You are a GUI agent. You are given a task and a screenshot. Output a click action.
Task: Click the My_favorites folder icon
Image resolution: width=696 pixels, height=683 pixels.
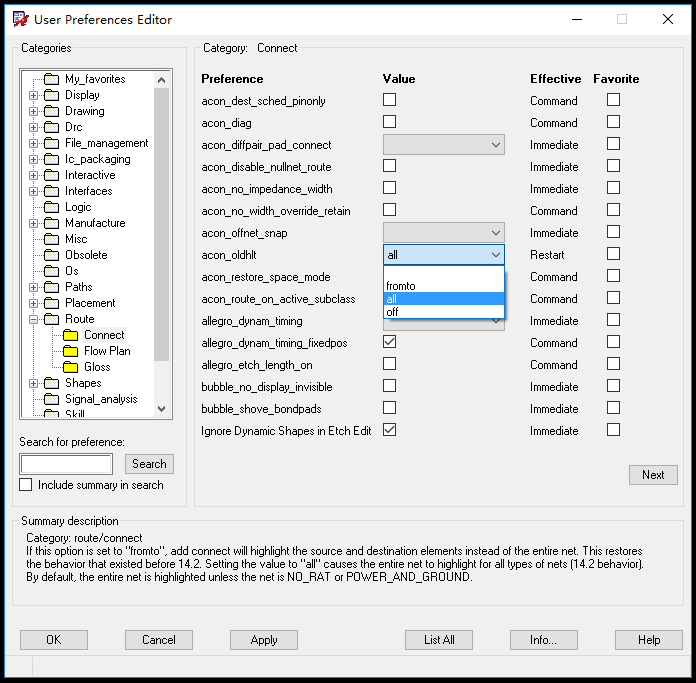point(51,79)
